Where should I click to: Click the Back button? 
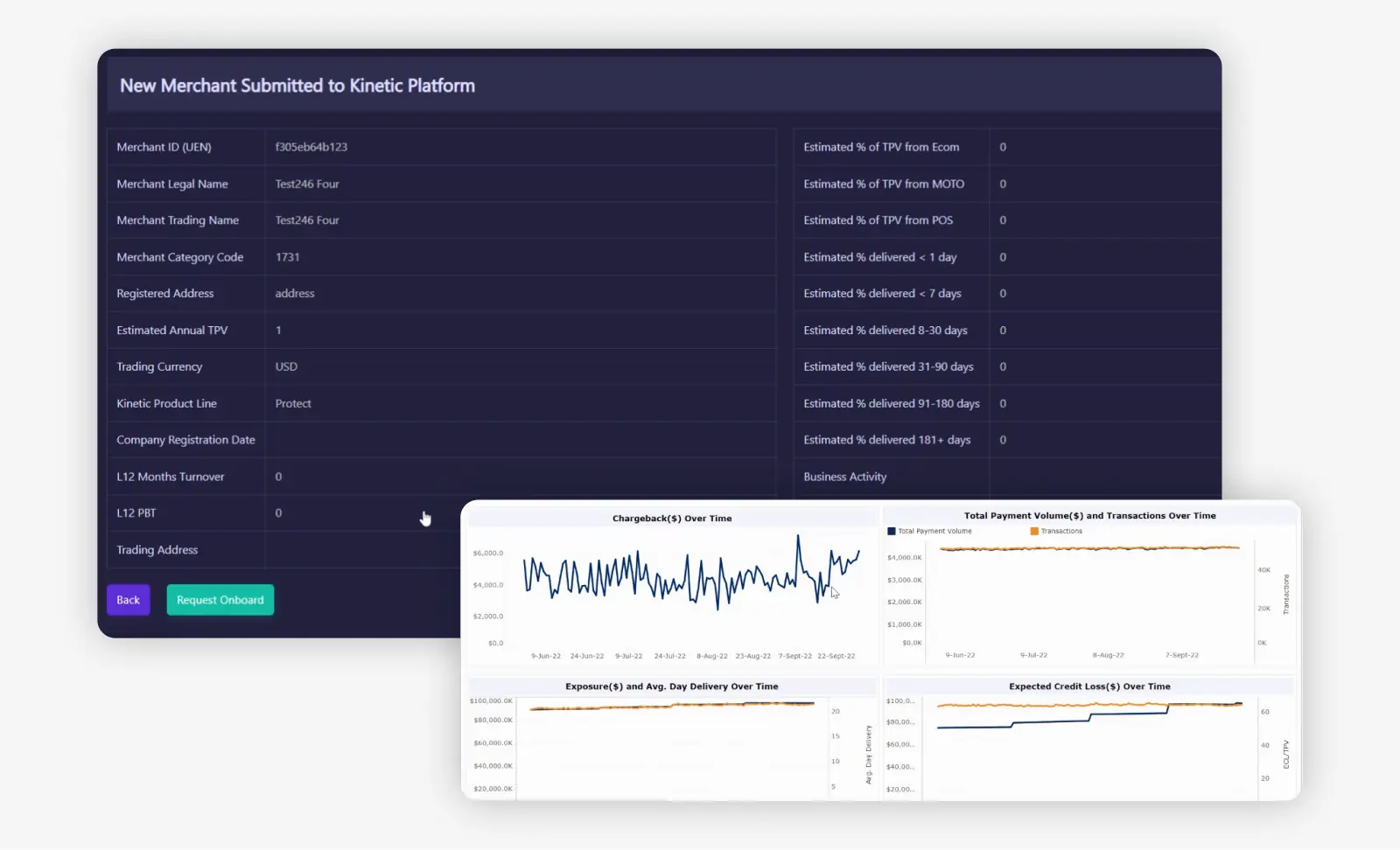pos(129,600)
